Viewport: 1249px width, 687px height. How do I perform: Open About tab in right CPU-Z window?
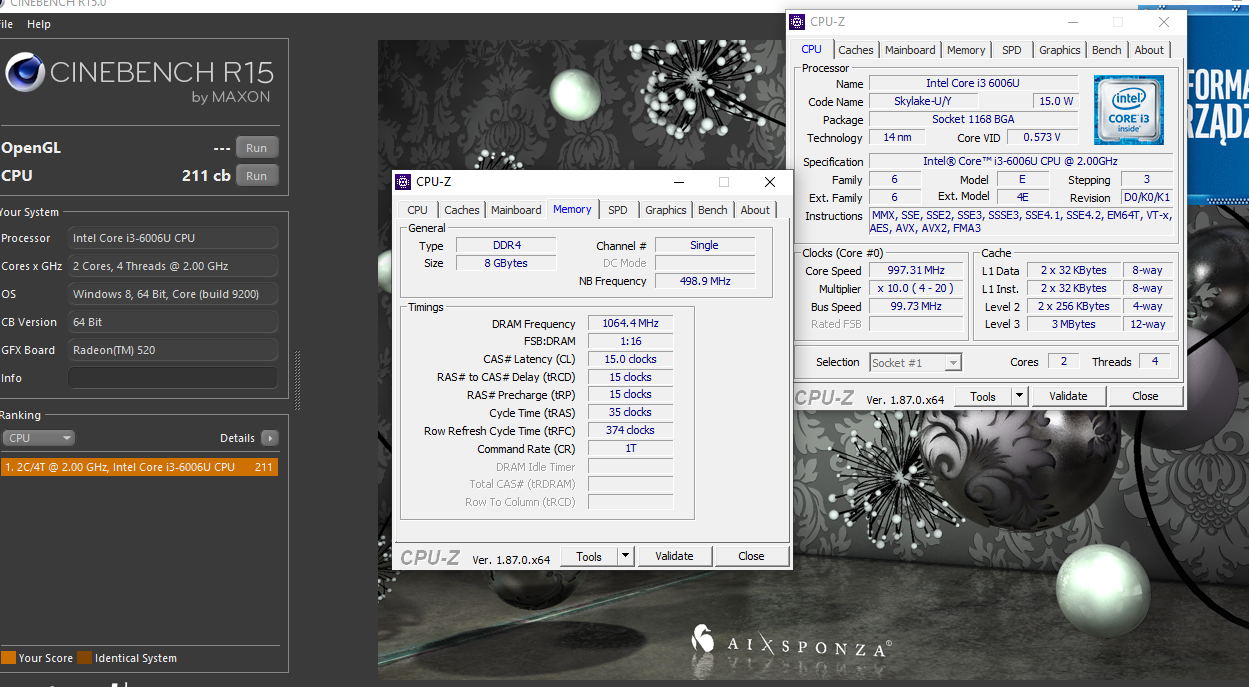[x=1149, y=50]
